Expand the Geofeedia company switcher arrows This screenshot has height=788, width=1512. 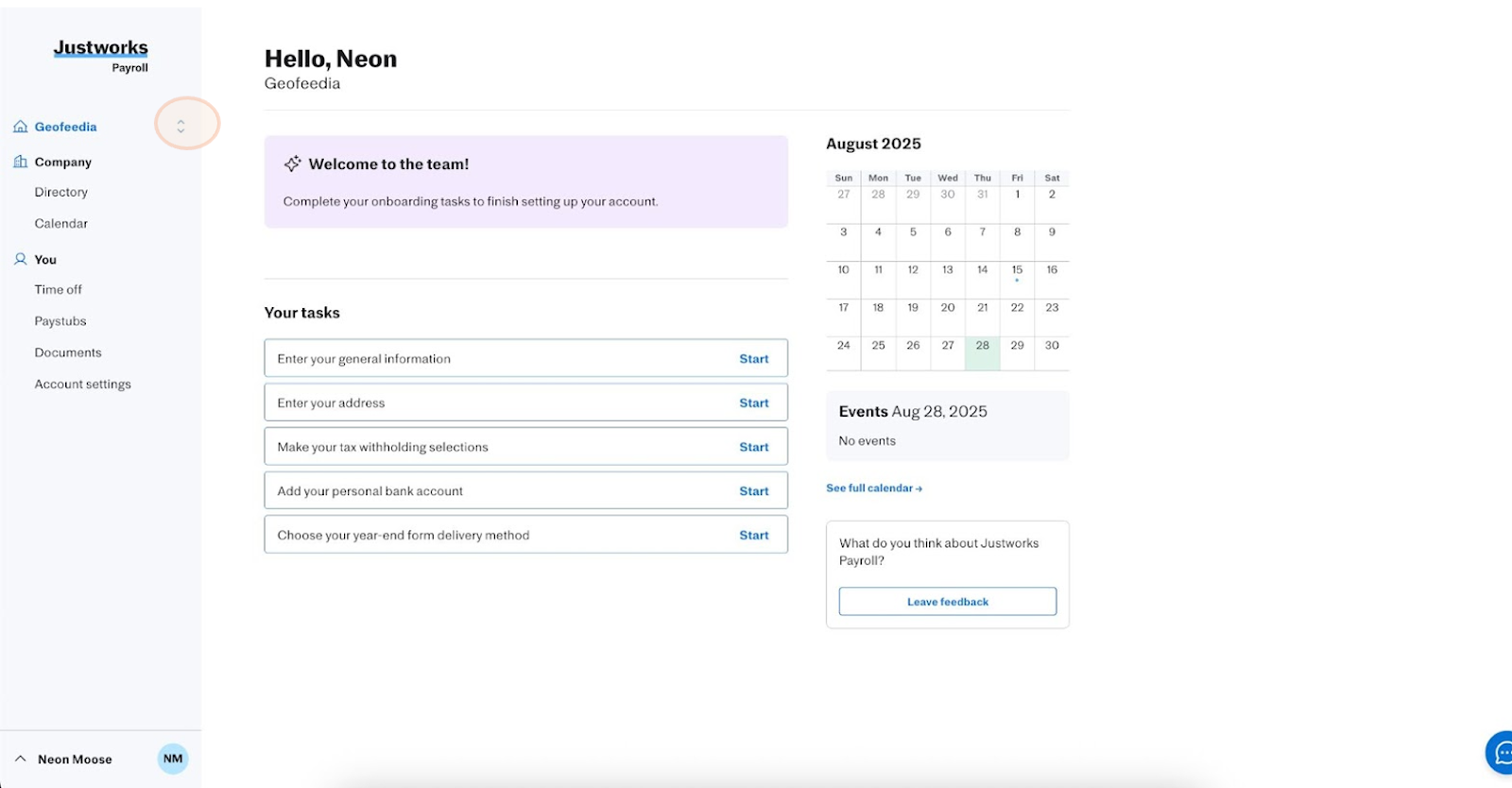(x=180, y=126)
